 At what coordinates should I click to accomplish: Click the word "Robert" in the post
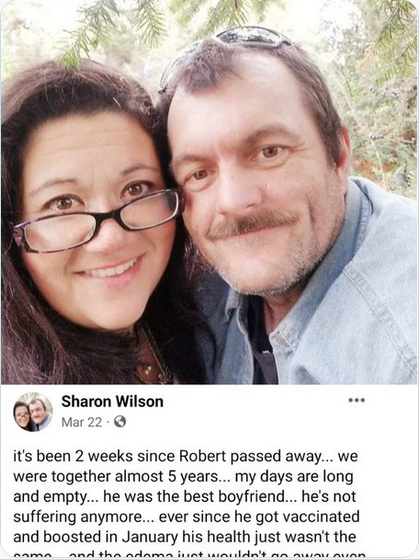click(203, 456)
